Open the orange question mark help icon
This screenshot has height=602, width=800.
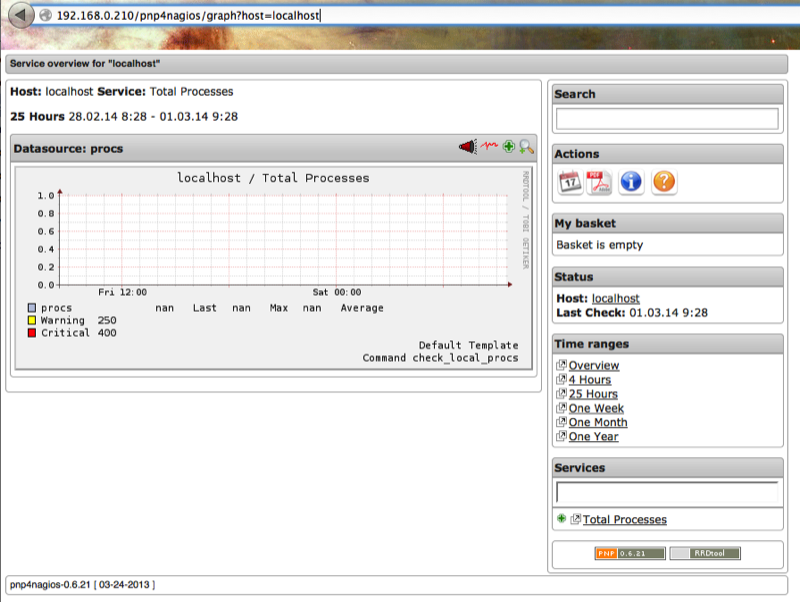(x=663, y=181)
